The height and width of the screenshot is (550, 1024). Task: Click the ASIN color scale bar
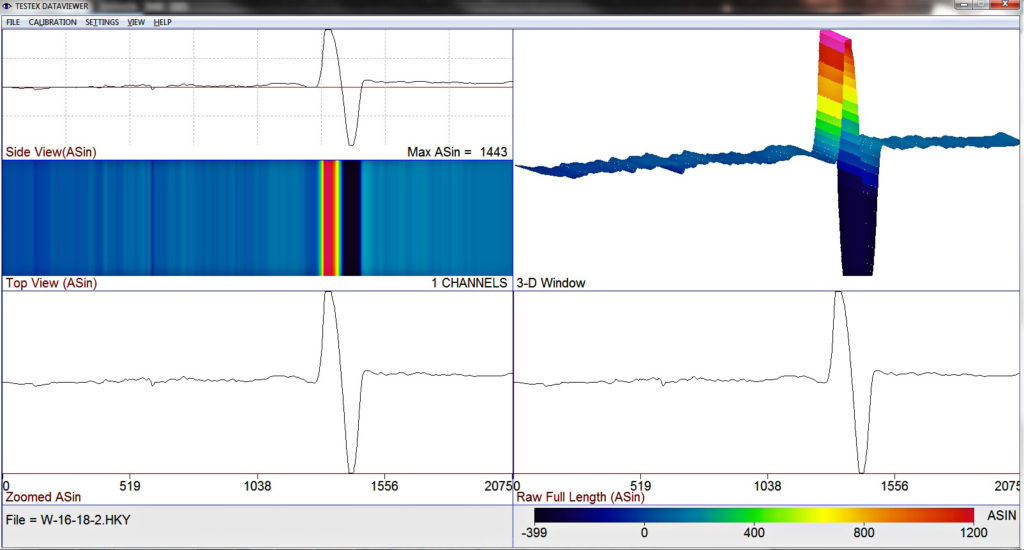[x=754, y=515]
